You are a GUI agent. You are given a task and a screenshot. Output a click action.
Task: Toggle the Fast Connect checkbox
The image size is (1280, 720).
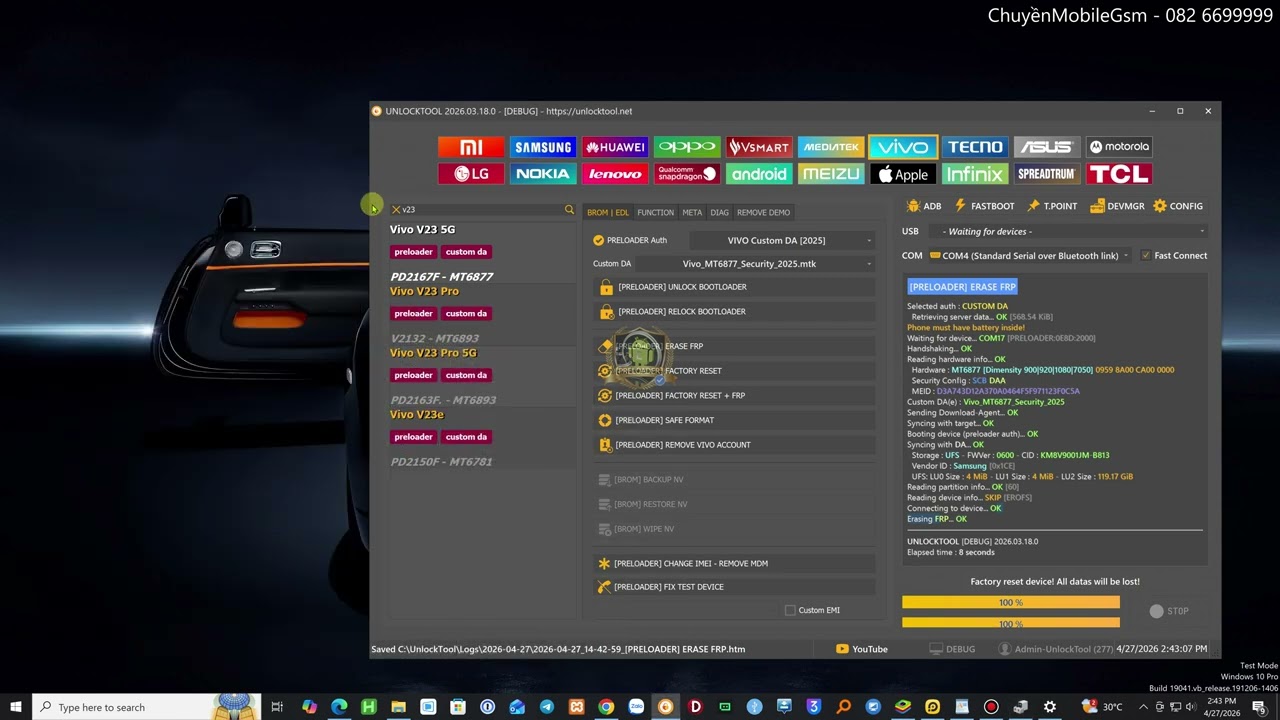(1146, 255)
